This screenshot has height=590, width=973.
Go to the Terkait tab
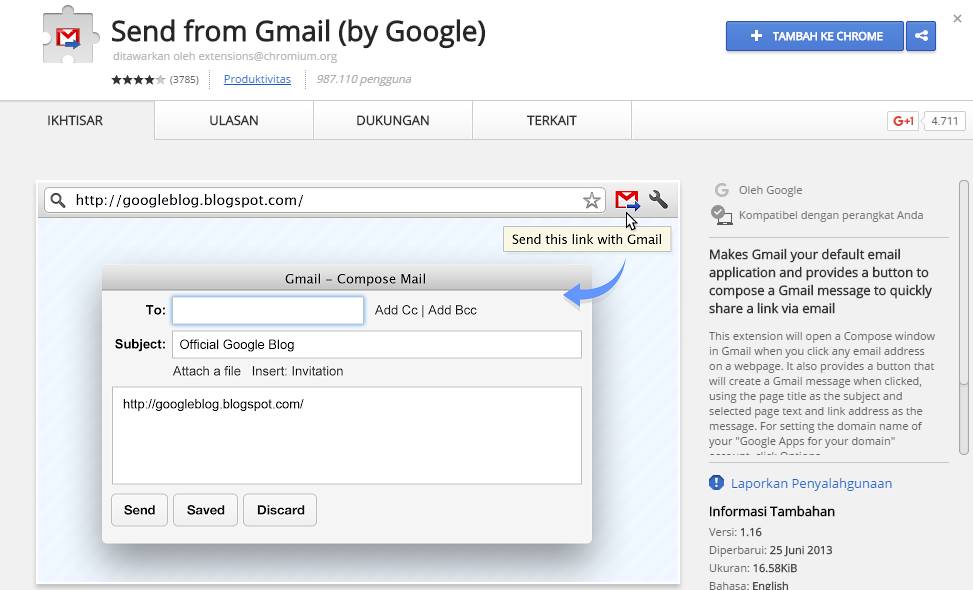pyautogui.click(x=552, y=120)
